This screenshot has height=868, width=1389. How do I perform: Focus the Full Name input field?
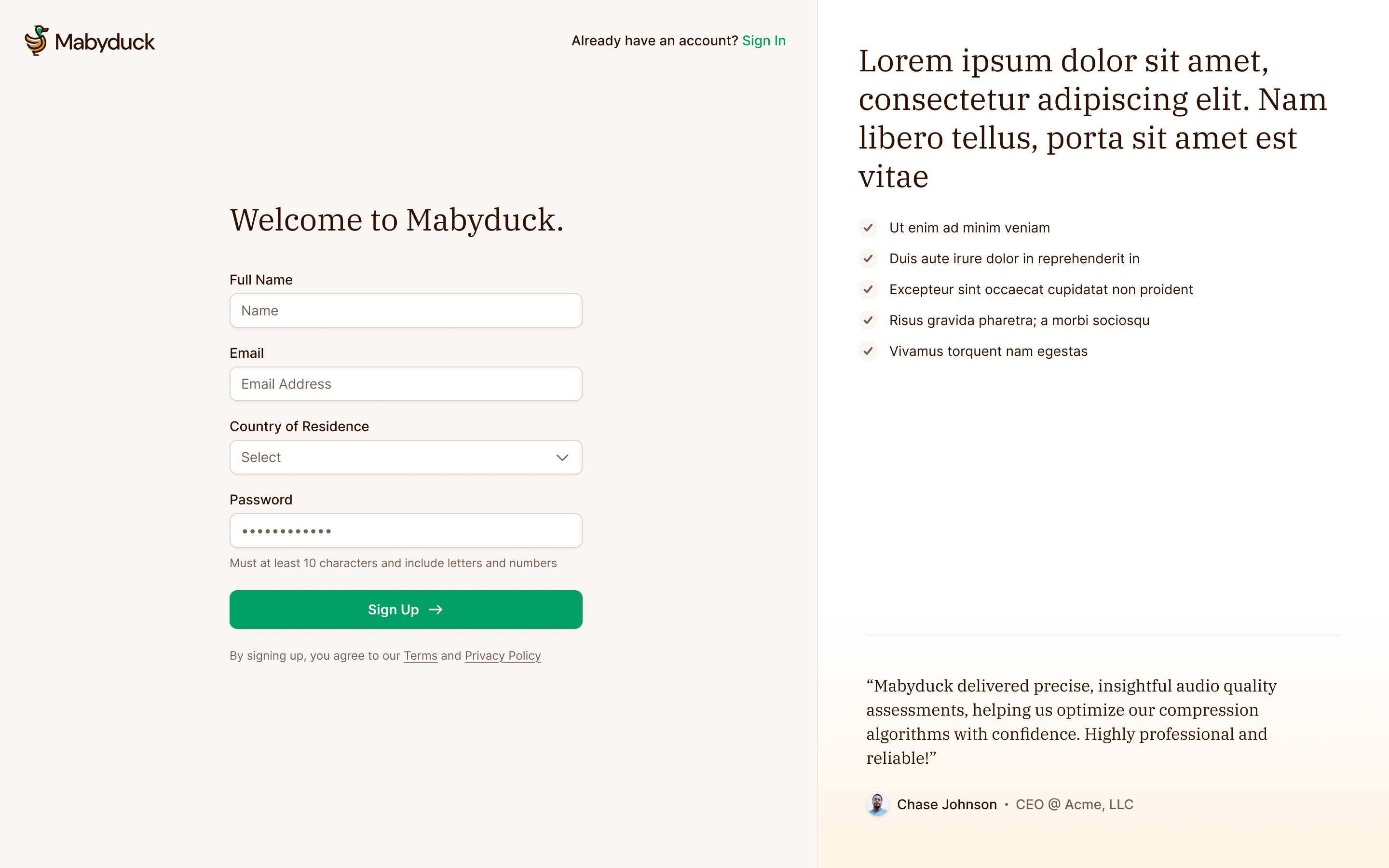point(406,311)
